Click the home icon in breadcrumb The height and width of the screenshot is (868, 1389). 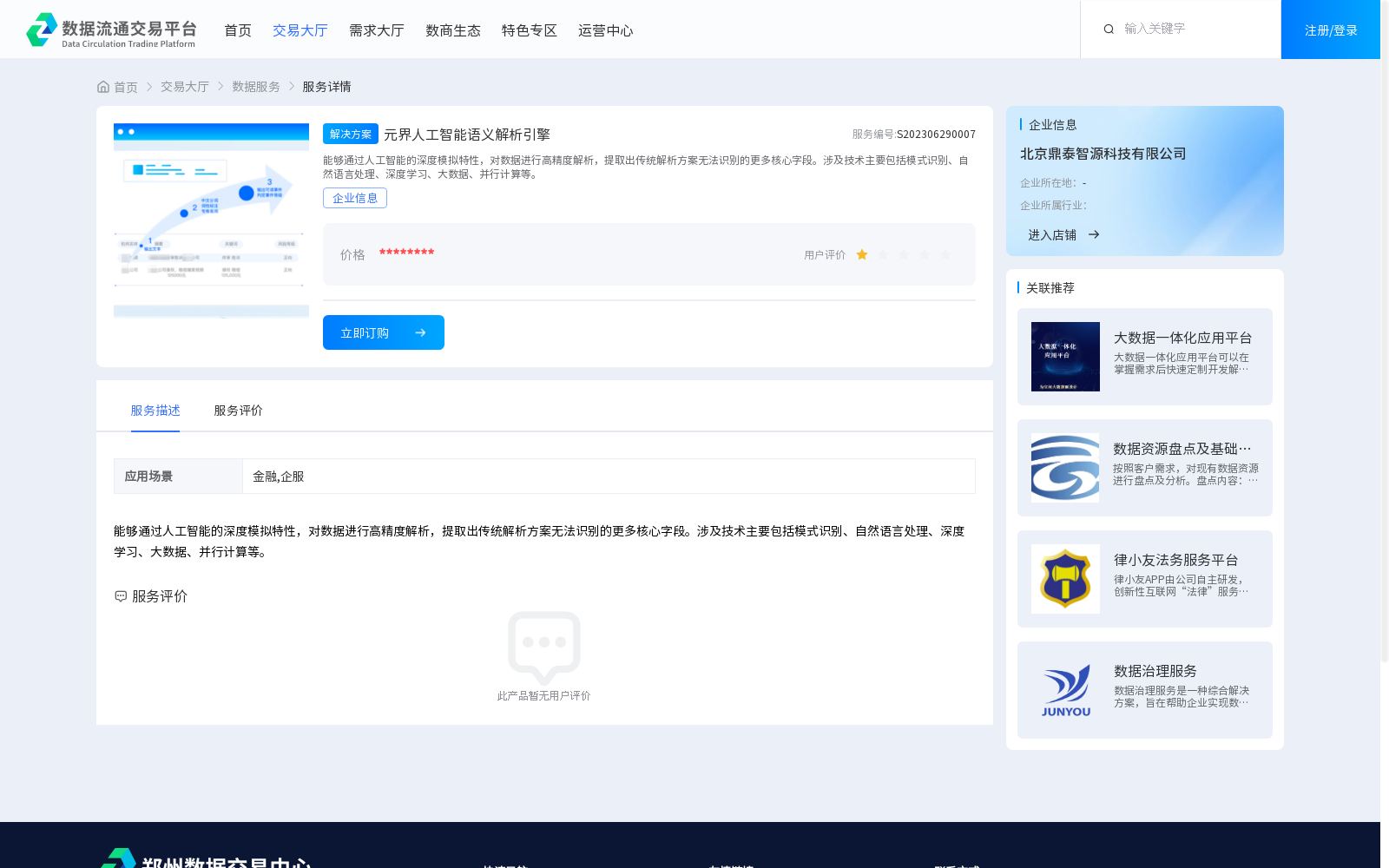[103, 87]
